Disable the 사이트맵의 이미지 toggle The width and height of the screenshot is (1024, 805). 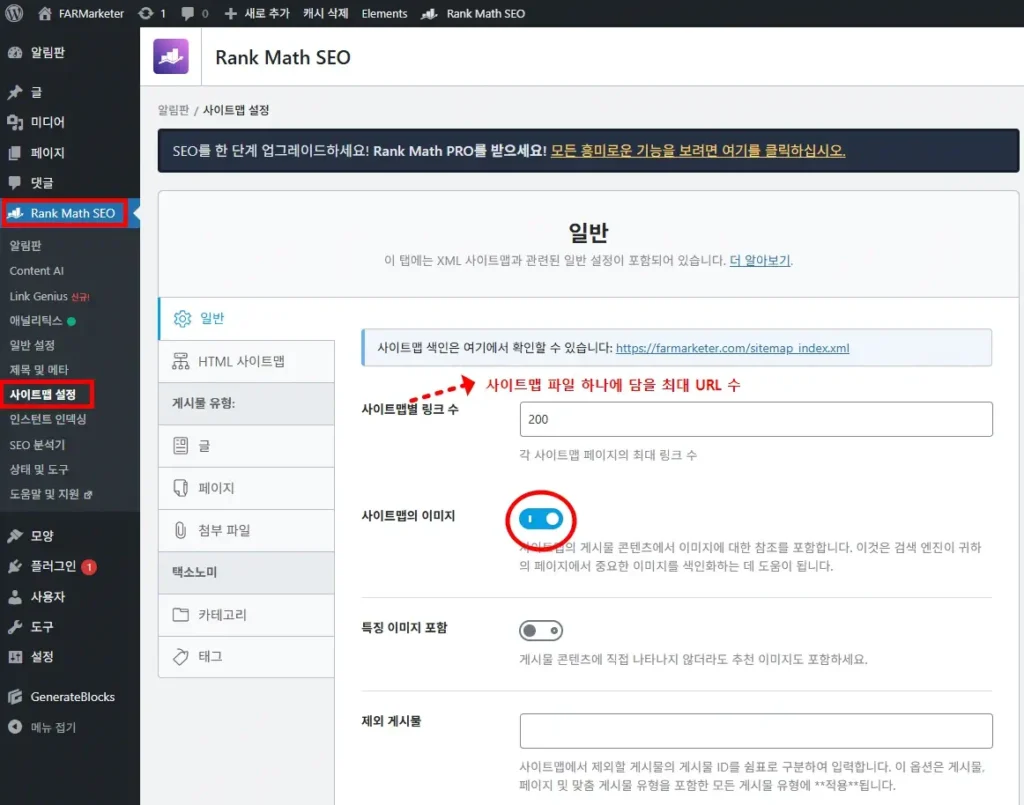coord(541,519)
